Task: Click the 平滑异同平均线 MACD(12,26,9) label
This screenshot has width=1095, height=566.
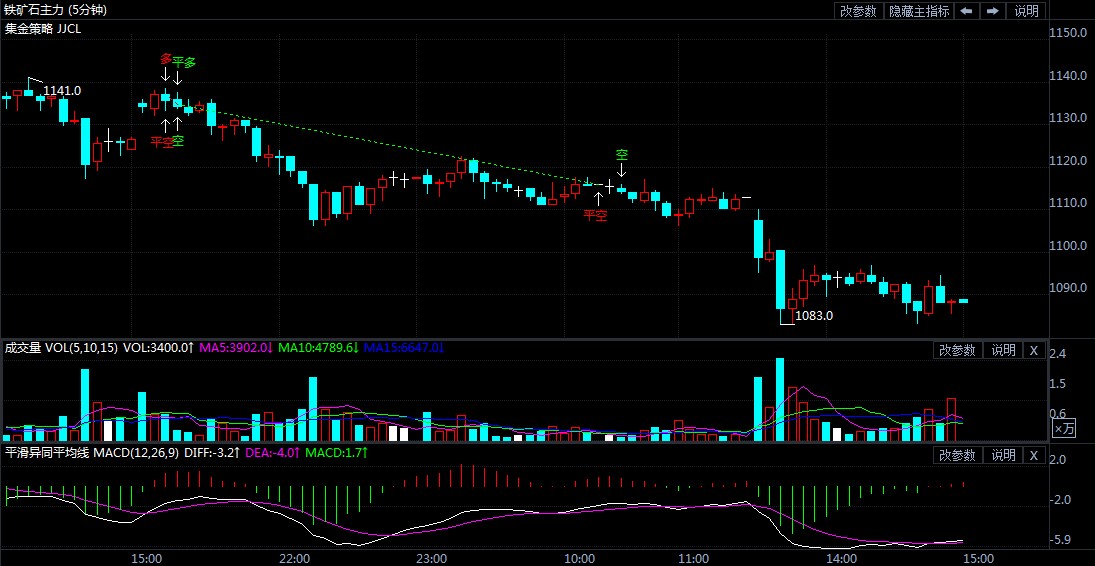Action: [x=92, y=453]
